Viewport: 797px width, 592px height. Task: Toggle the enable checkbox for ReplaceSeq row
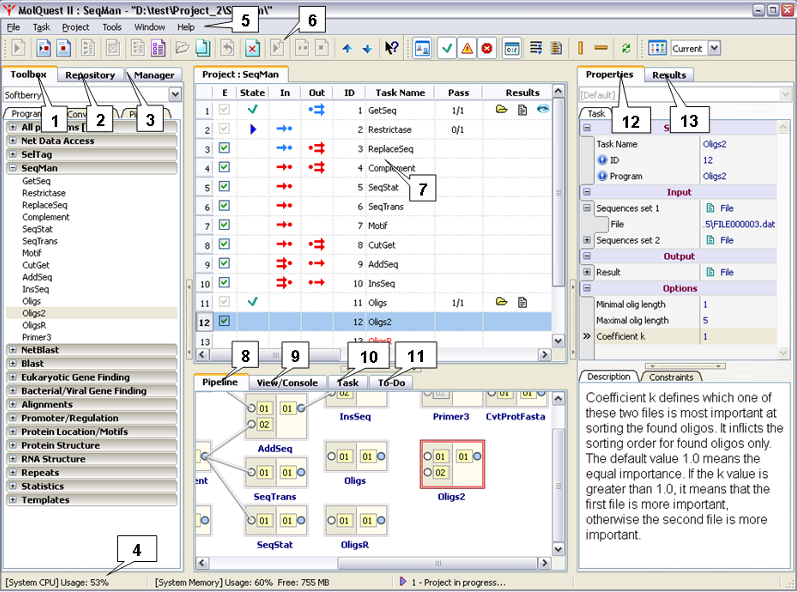(x=224, y=148)
